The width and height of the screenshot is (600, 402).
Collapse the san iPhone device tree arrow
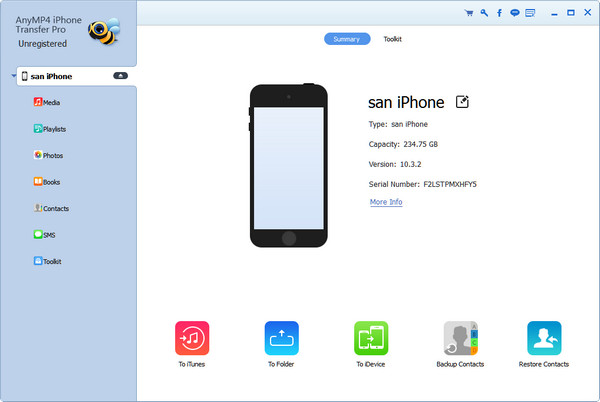[x=13, y=76]
